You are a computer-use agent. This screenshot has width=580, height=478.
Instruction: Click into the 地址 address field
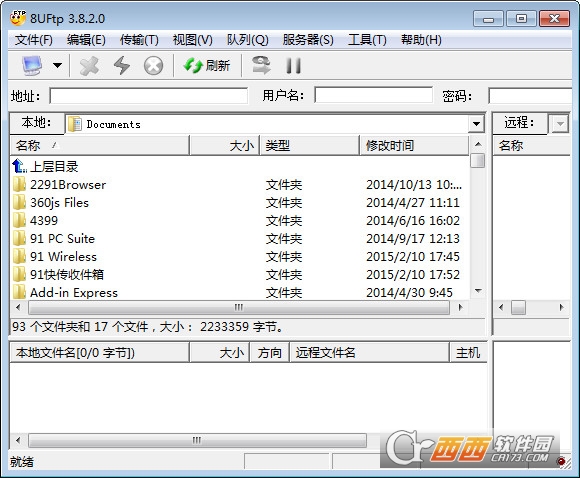[x=149, y=96]
